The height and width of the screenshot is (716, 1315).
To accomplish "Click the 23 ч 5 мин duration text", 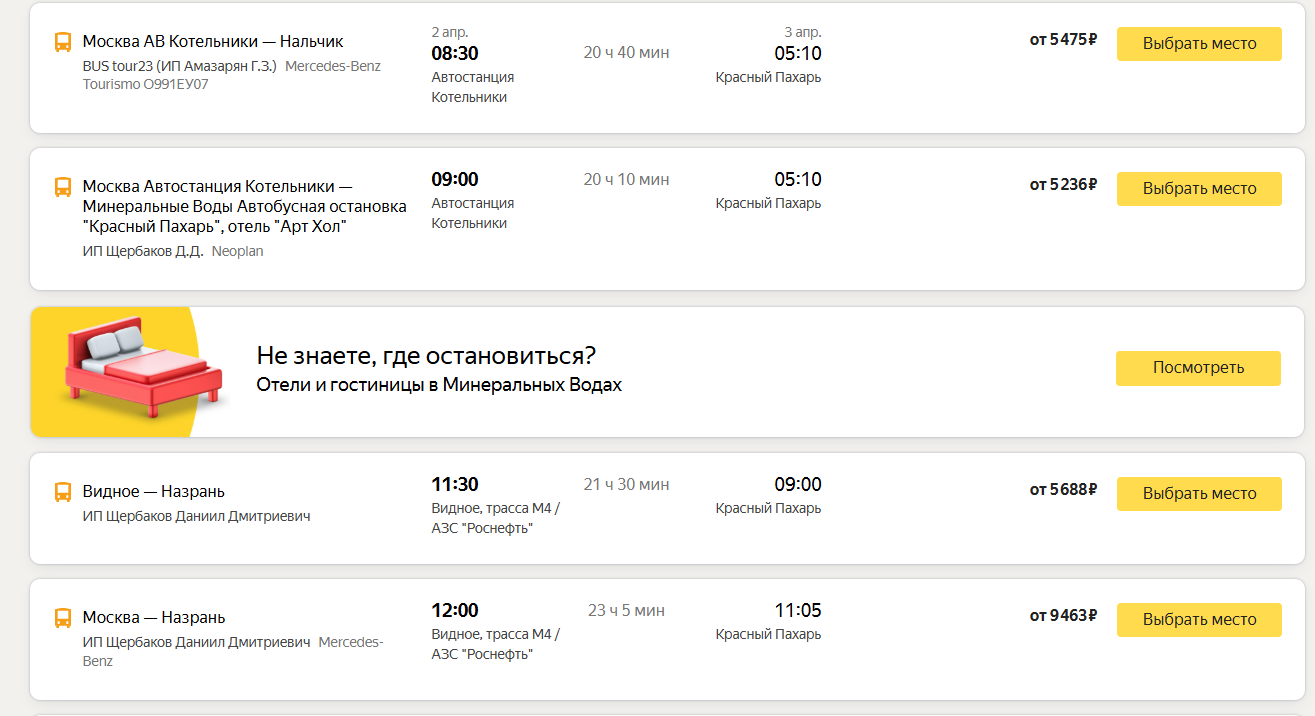I will point(626,611).
